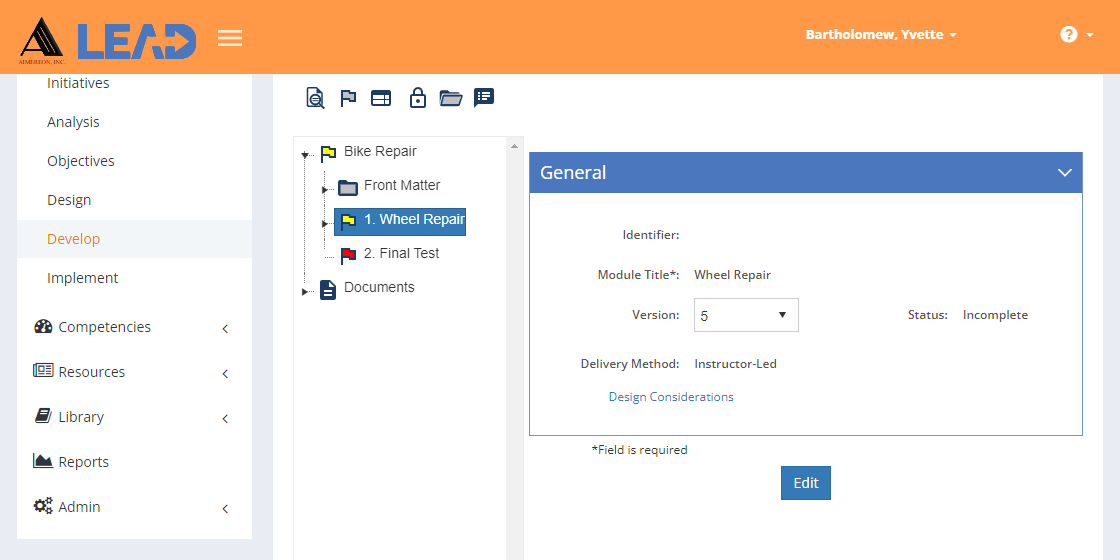
Task: Open the Design Considerations link
Action: pyautogui.click(x=671, y=397)
